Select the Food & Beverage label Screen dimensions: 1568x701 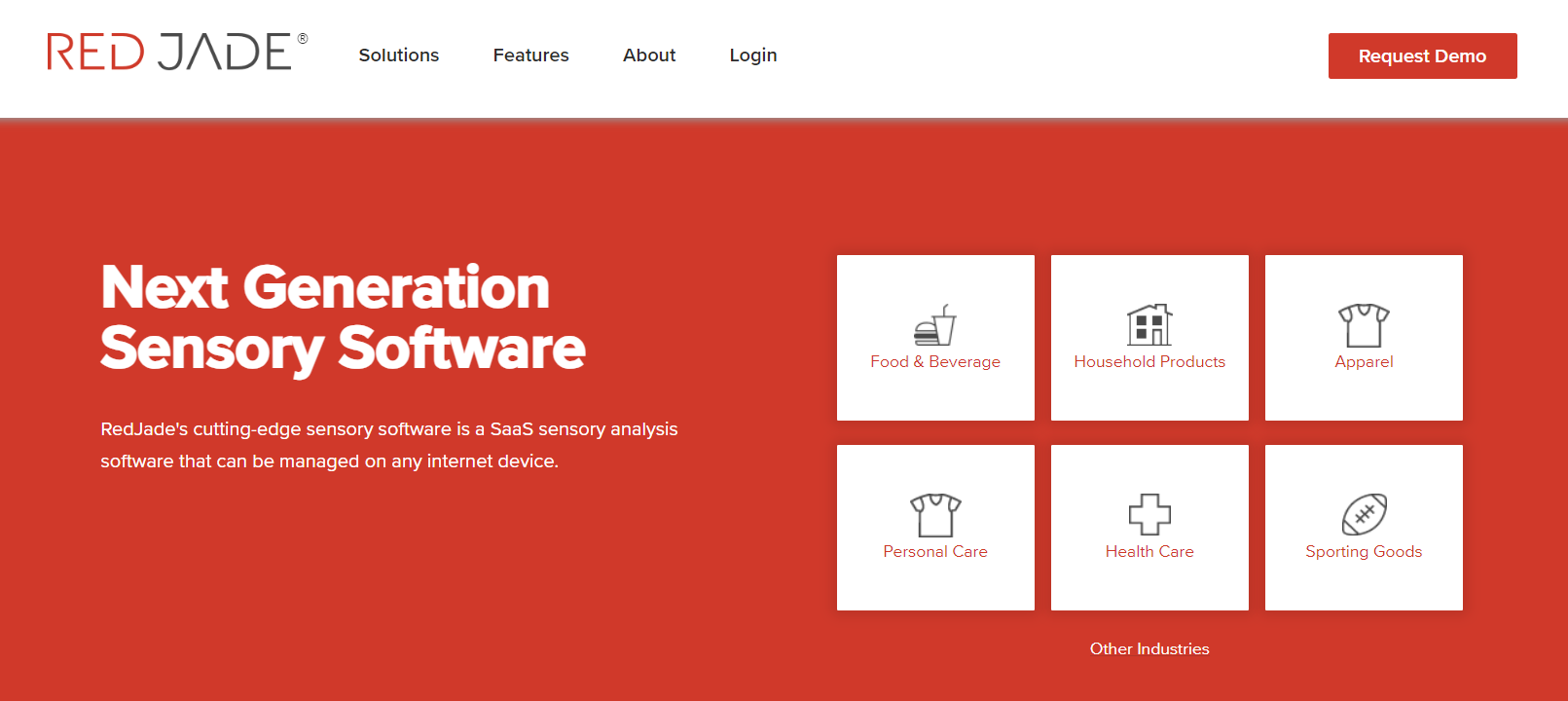[935, 361]
